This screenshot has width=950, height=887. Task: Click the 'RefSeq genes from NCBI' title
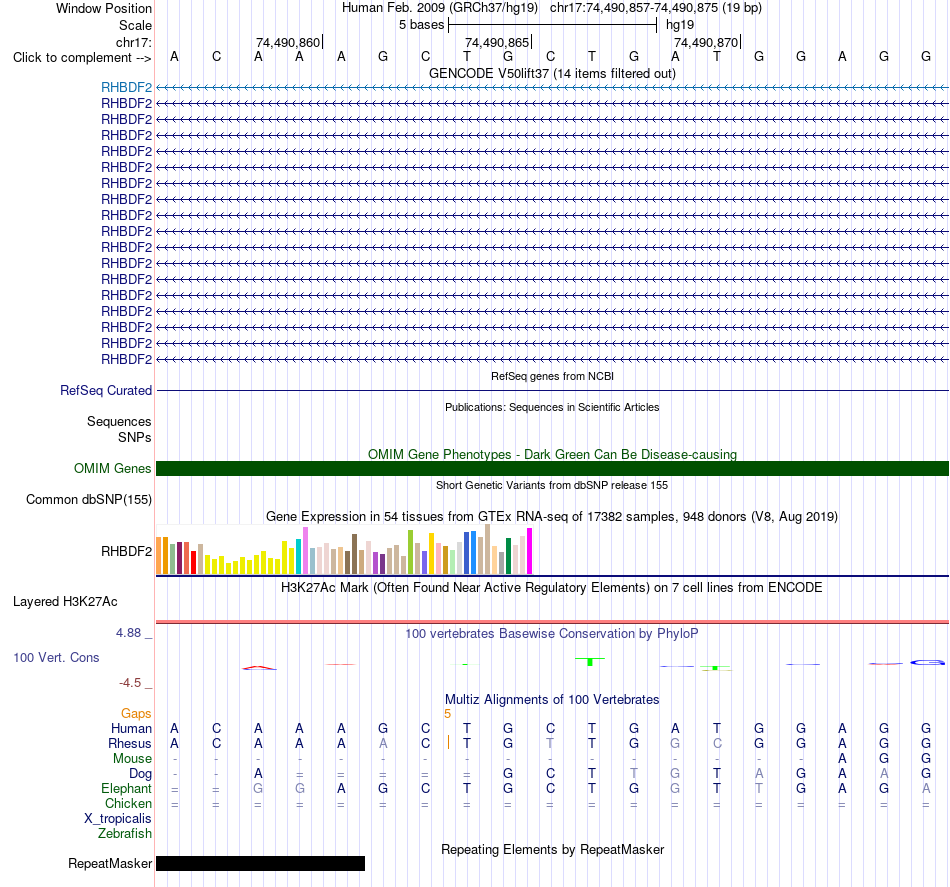pos(552,376)
